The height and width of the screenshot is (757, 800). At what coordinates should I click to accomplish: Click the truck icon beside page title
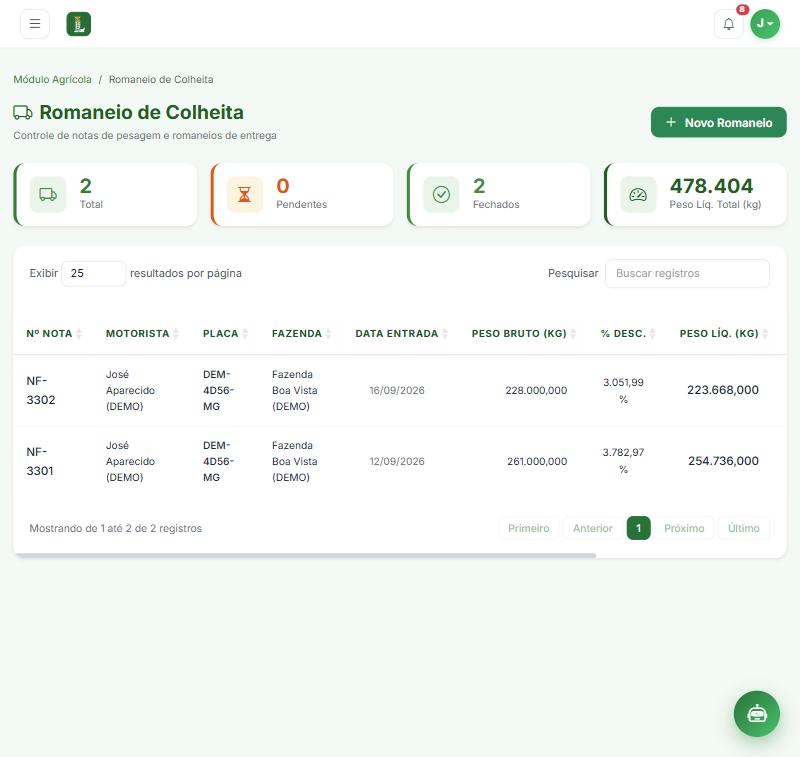(x=22, y=113)
